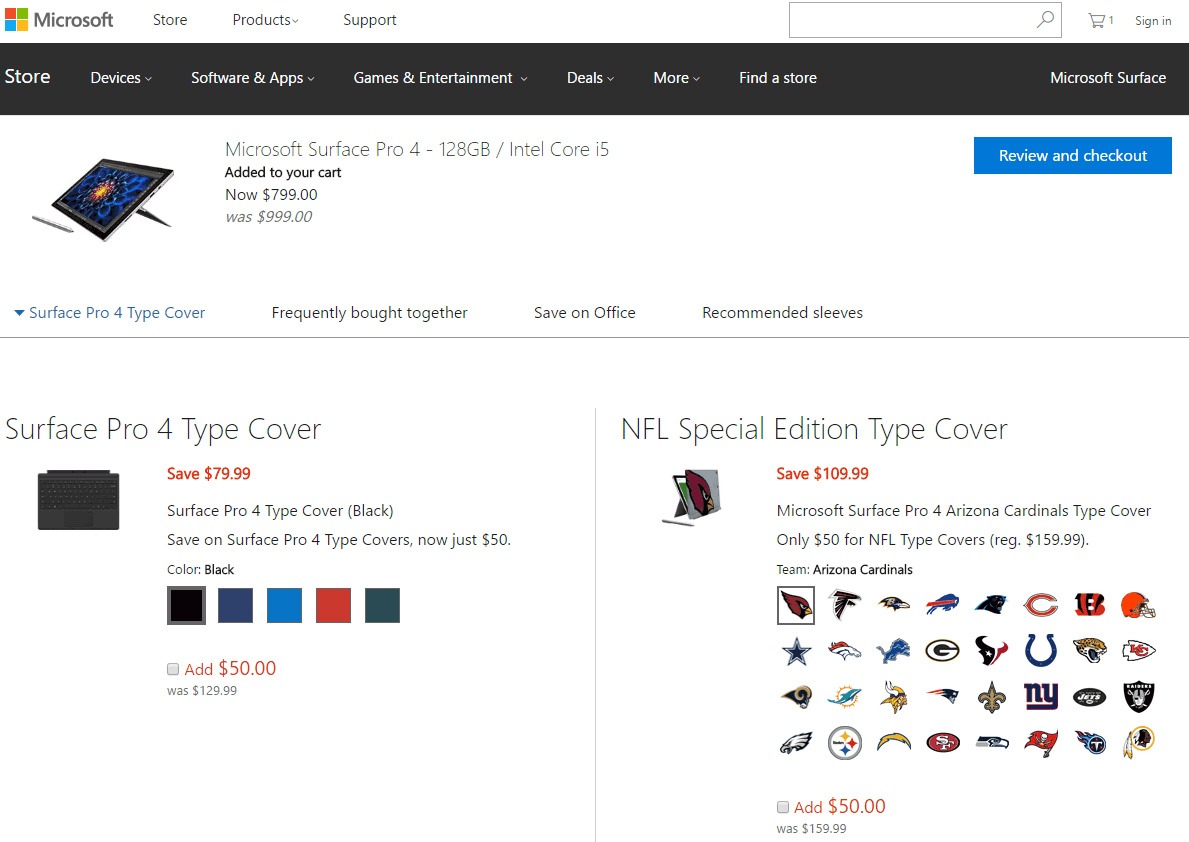
Task: Choose the Chicago Bears team logo
Action: coord(1040,605)
